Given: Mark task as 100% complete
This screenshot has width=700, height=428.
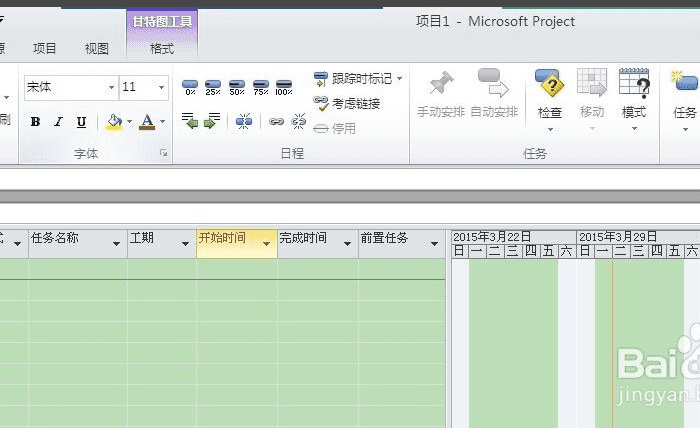Looking at the screenshot, I should tap(284, 88).
